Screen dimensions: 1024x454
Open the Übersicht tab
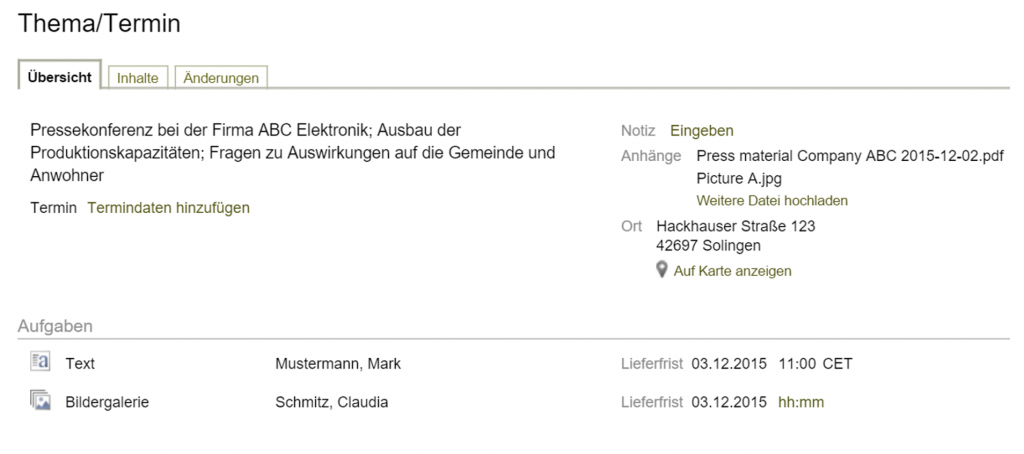pyautogui.click(x=59, y=77)
